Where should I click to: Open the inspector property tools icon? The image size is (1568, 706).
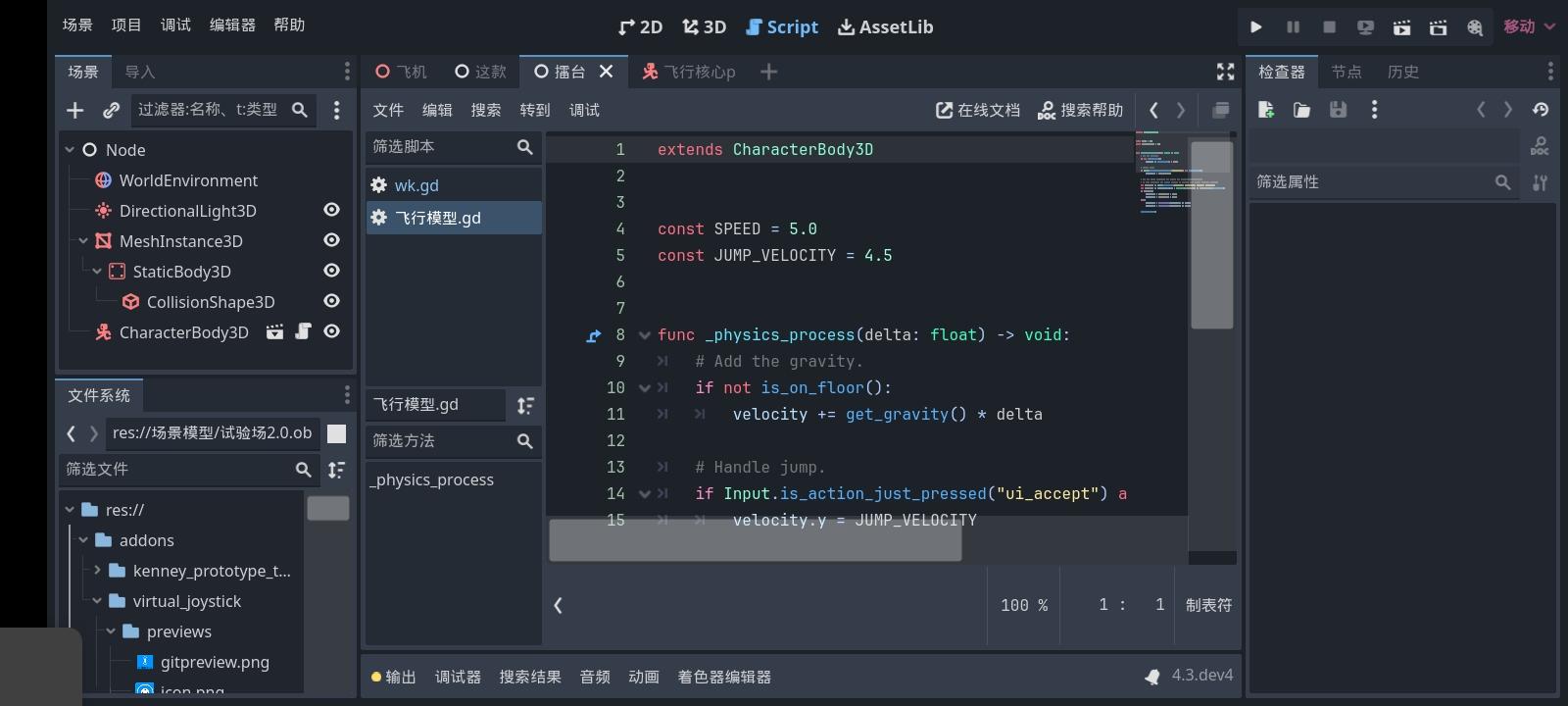pyautogui.click(x=1540, y=182)
